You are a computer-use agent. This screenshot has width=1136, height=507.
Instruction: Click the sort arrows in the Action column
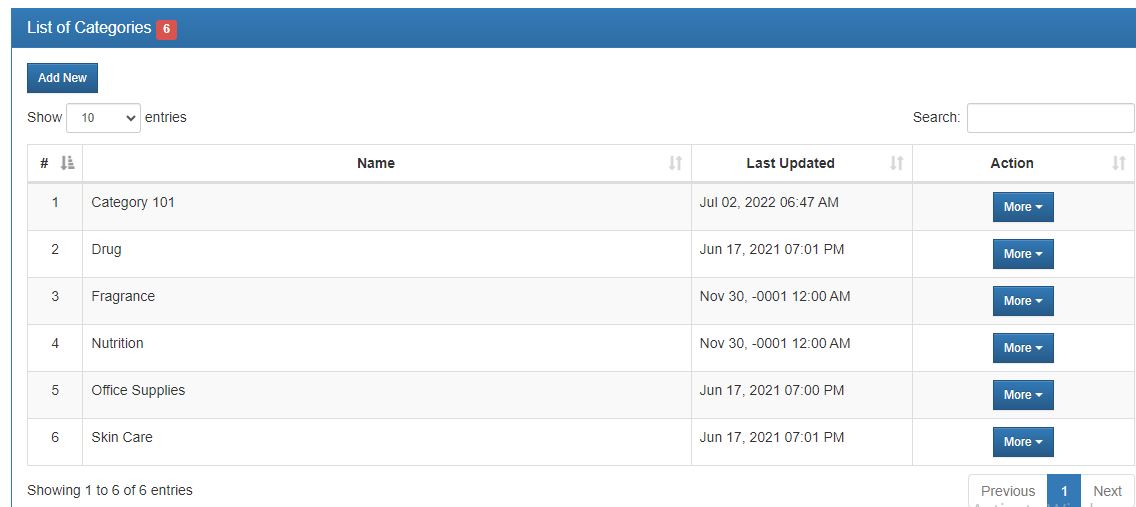point(1118,163)
